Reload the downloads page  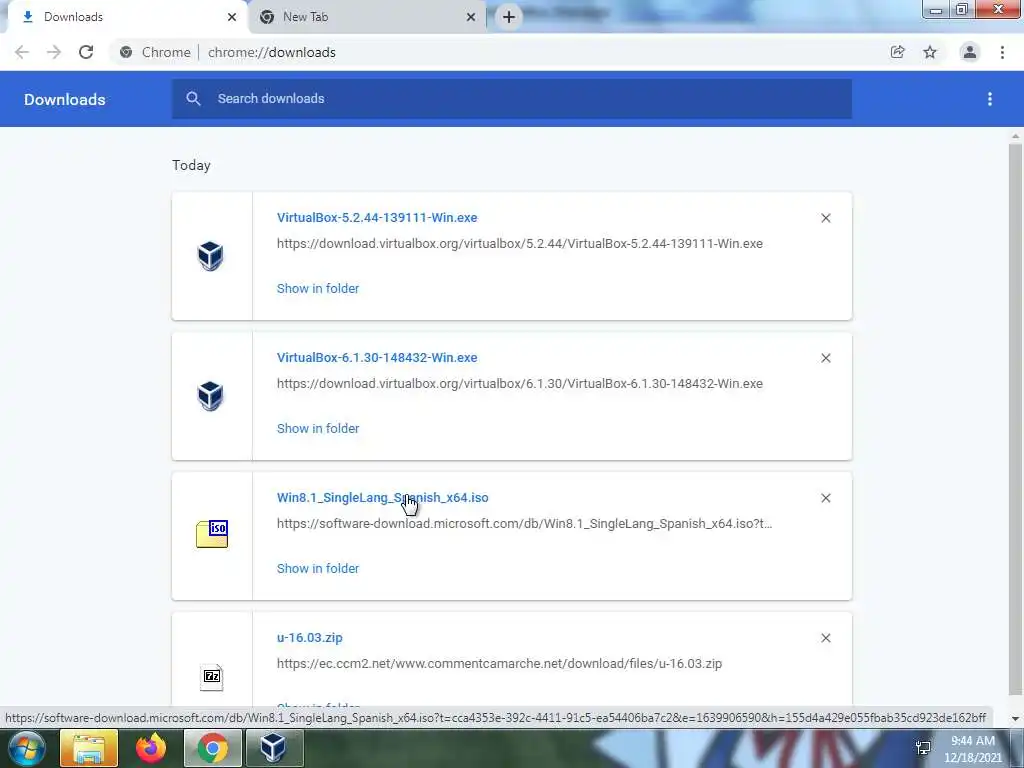[x=86, y=52]
